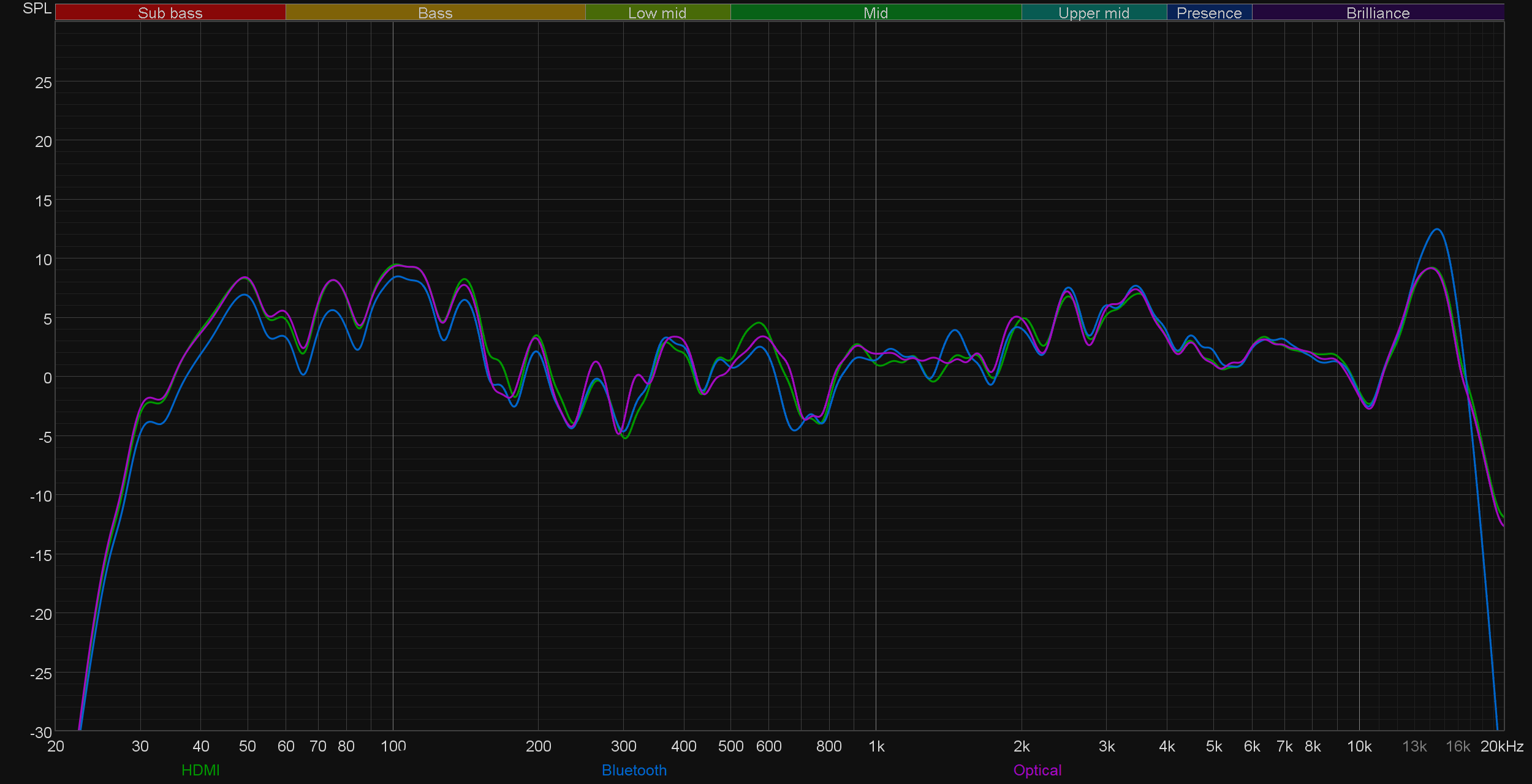1532x784 pixels.
Task: Toggle the Optical trace legend label
Action: (x=1037, y=770)
